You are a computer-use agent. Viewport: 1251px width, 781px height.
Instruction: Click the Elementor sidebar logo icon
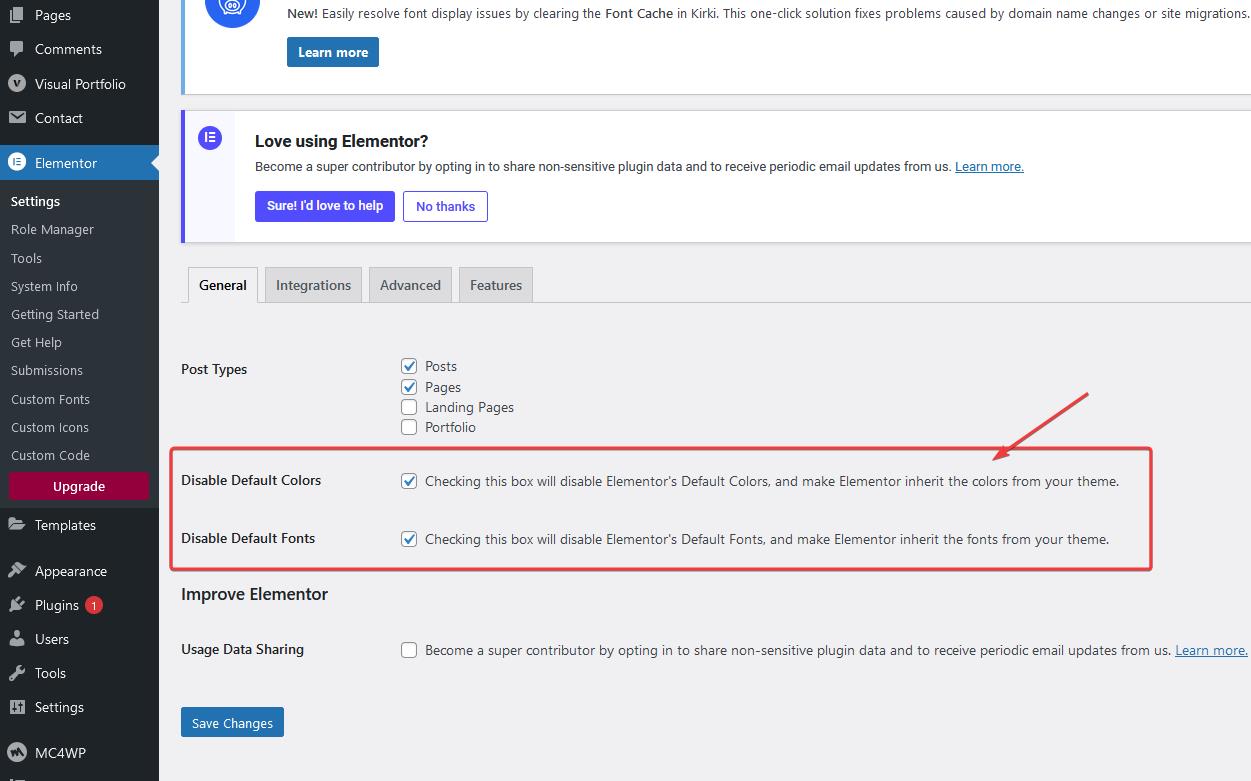coord(17,163)
